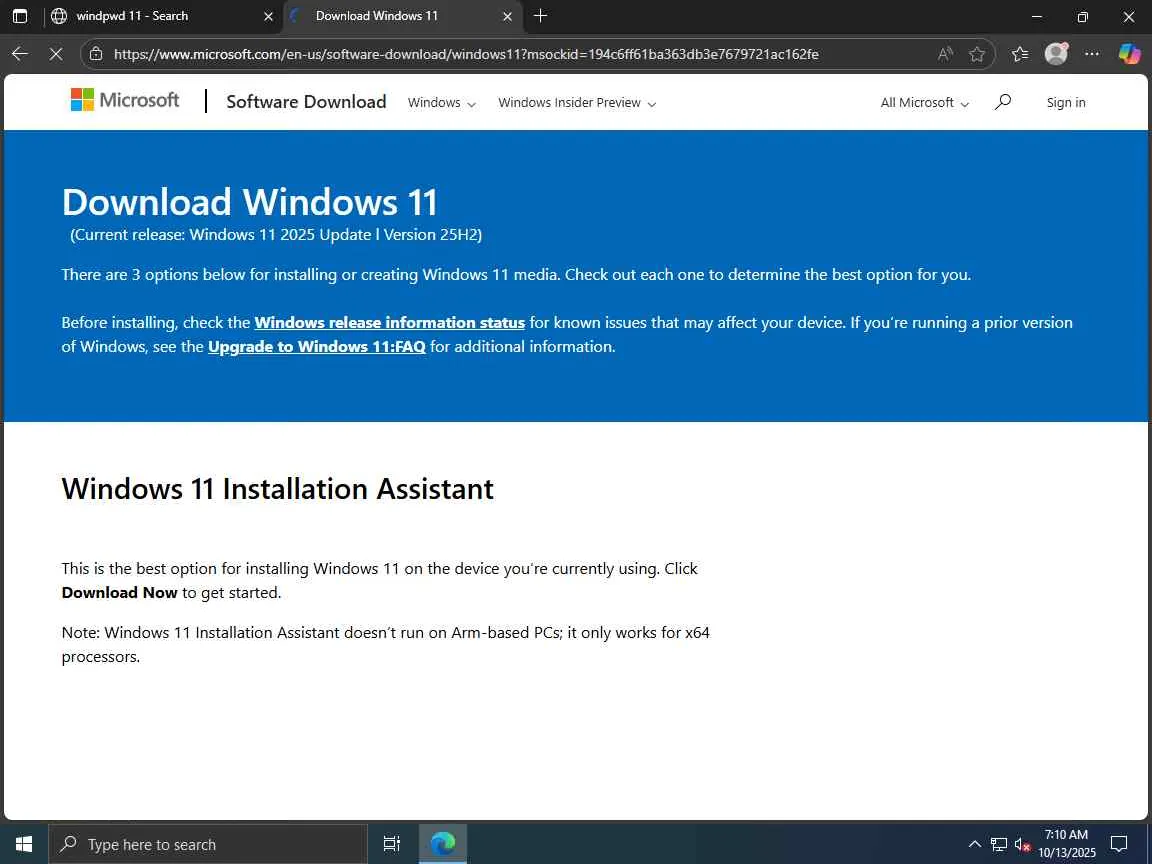1152x864 pixels.
Task: Expand the Windows dropdown menu
Action: tap(442, 103)
